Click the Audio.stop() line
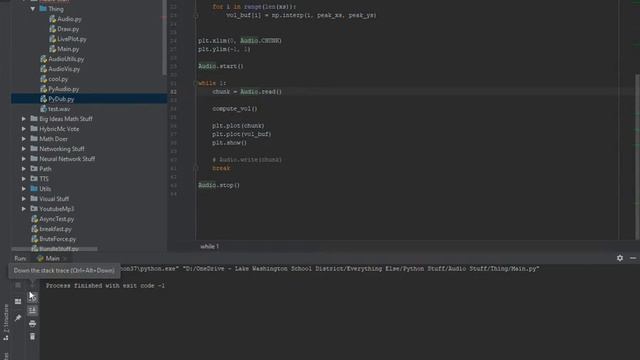 (x=219, y=185)
